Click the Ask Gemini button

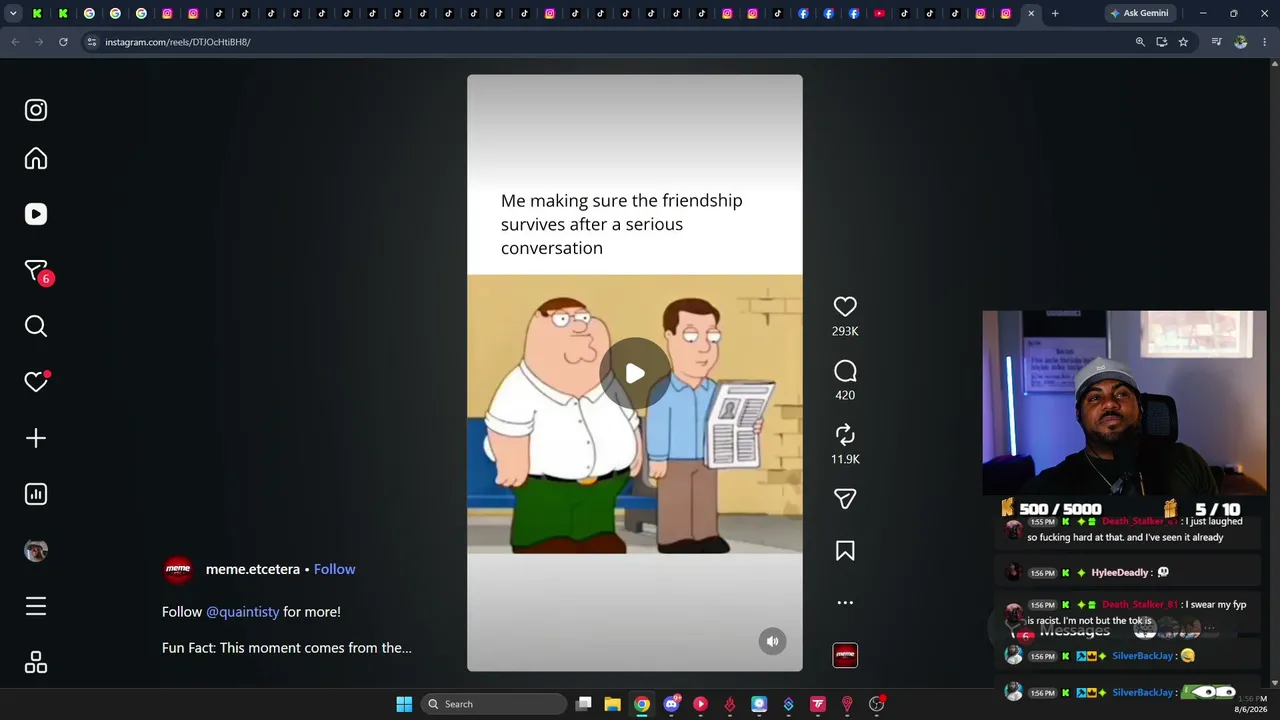(1139, 13)
